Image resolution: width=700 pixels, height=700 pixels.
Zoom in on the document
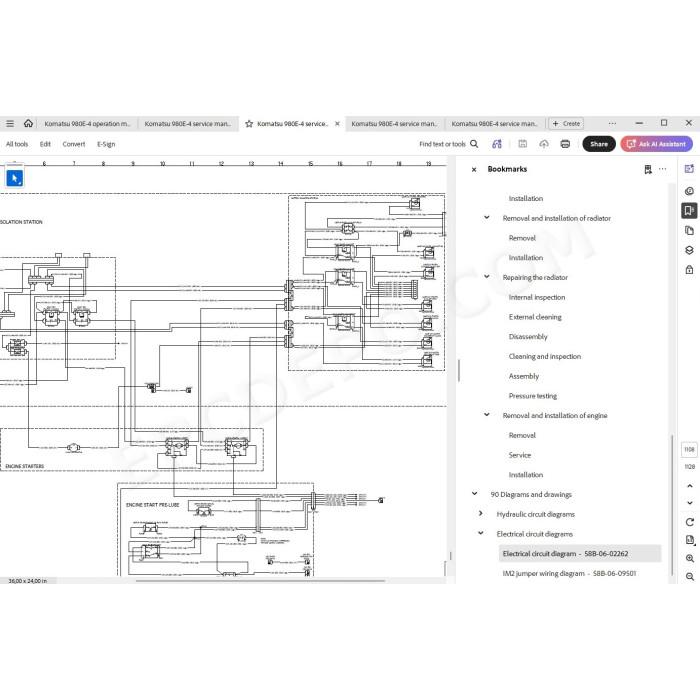(x=690, y=558)
